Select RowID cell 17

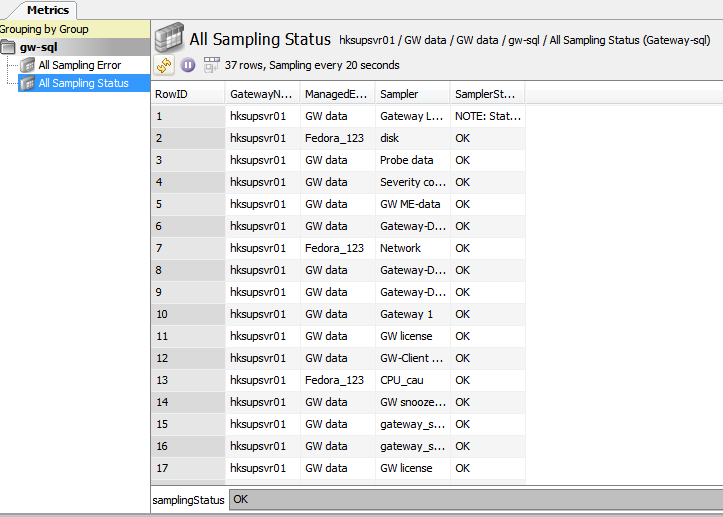(188, 468)
